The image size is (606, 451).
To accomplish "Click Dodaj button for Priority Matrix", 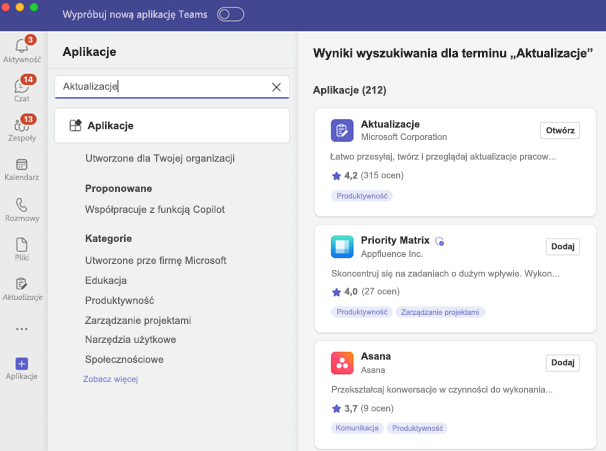I will (x=563, y=247).
